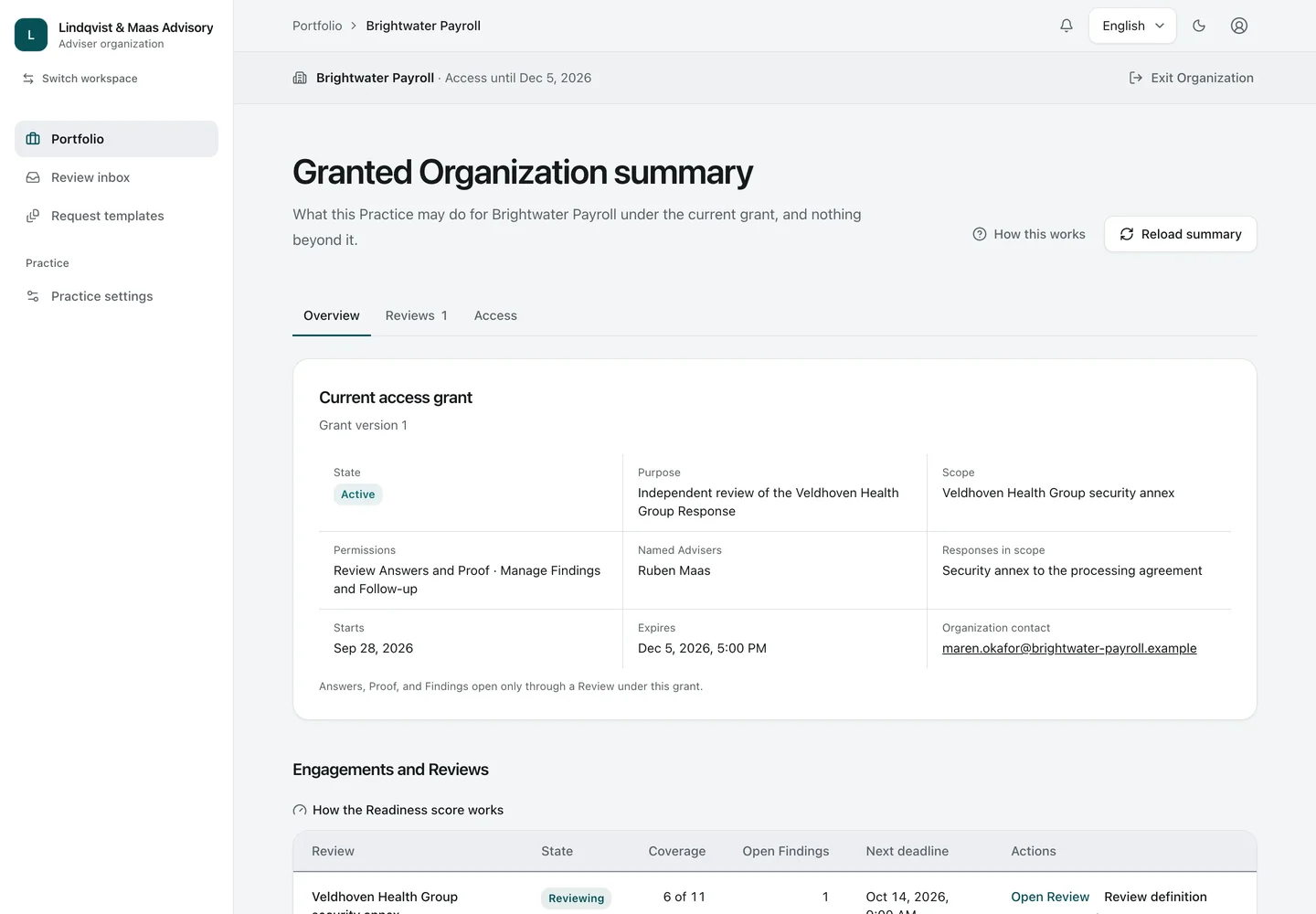
Task: Click the Exit Organization door icon
Action: (1136, 78)
